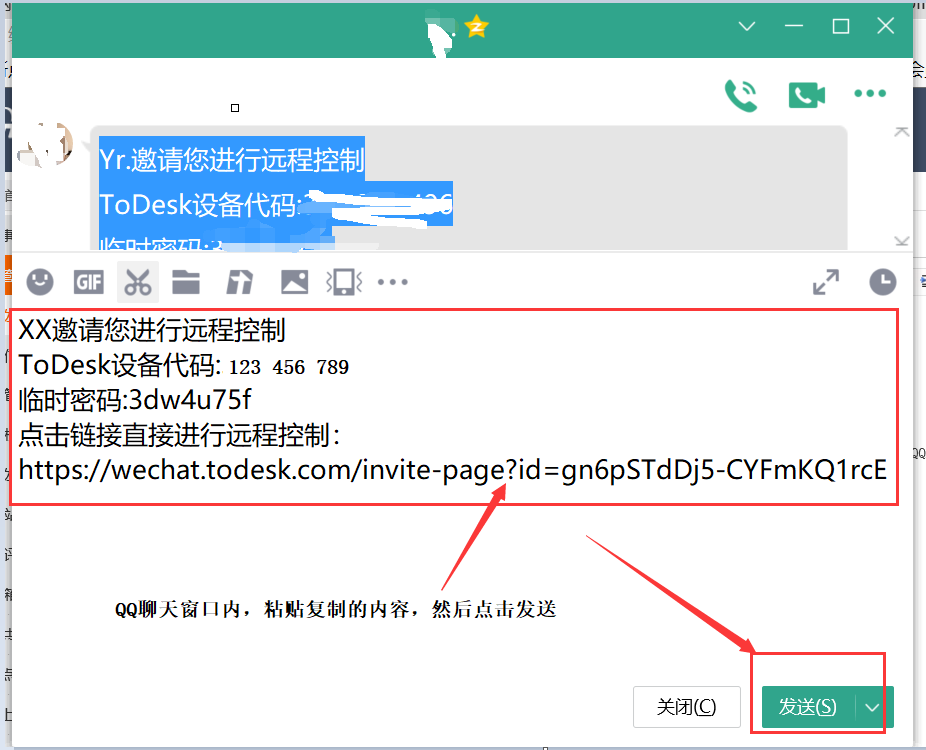Click input line 'XX邀请您进行远程控制'
This screenshot has height=750, width=926.
coord(152,330)
